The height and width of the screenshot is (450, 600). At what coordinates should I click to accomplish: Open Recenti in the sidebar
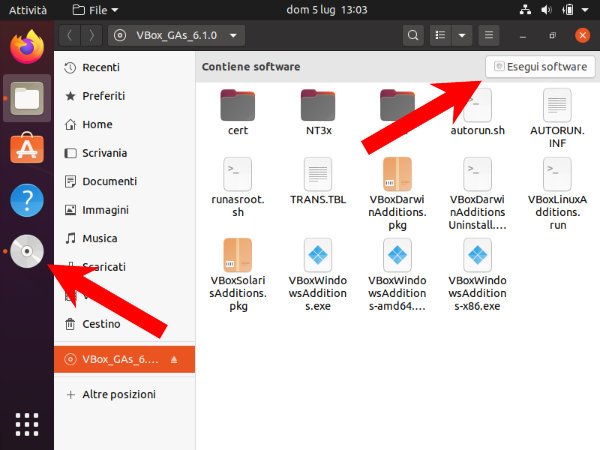(124, 68)
